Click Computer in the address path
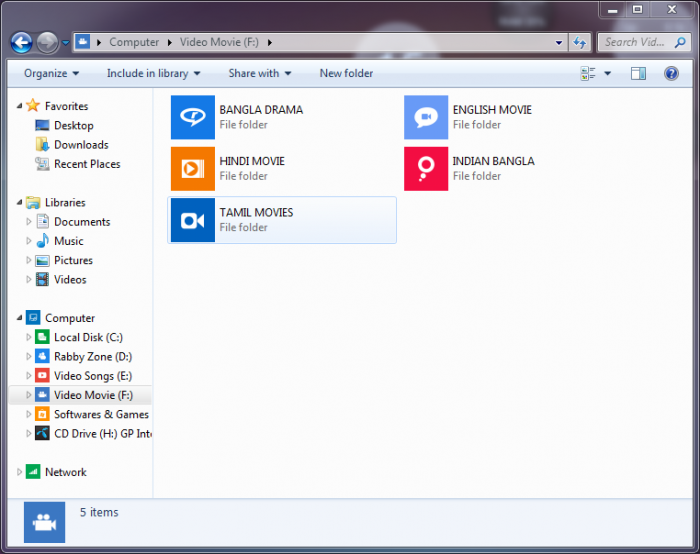 134,42
